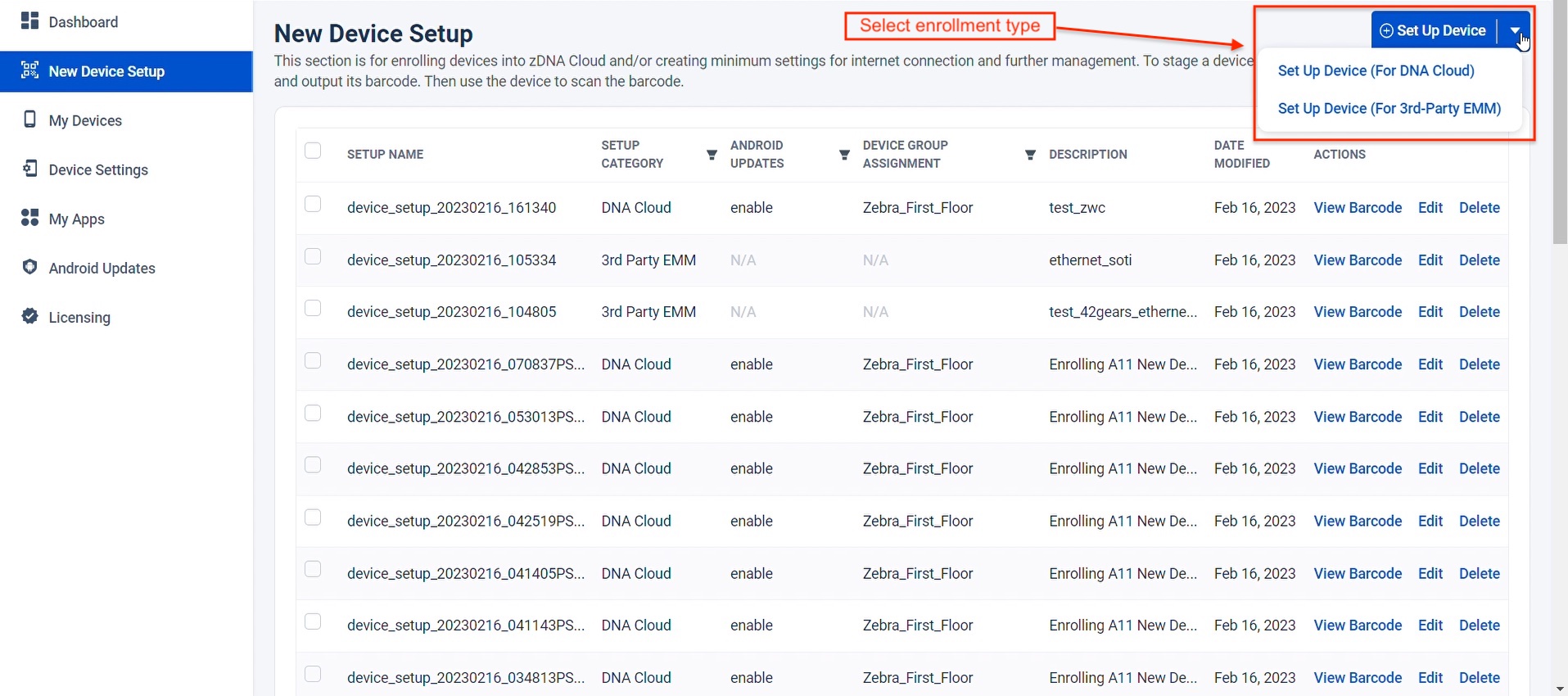Choose Set Up Device (For 3rd-Party EMM)
This screenshot has height=696, width=1568.
[x=1389, y=109]
